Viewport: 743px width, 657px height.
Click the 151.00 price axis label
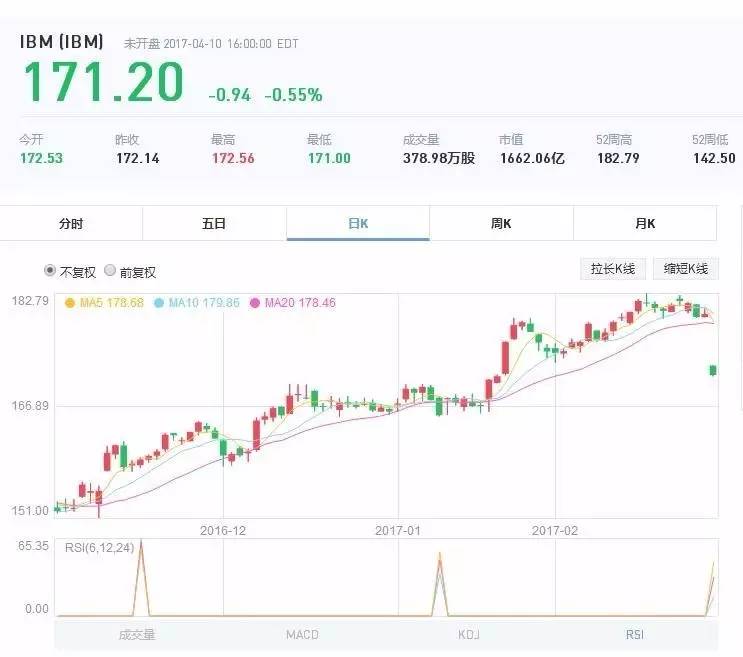click(30, 511)
